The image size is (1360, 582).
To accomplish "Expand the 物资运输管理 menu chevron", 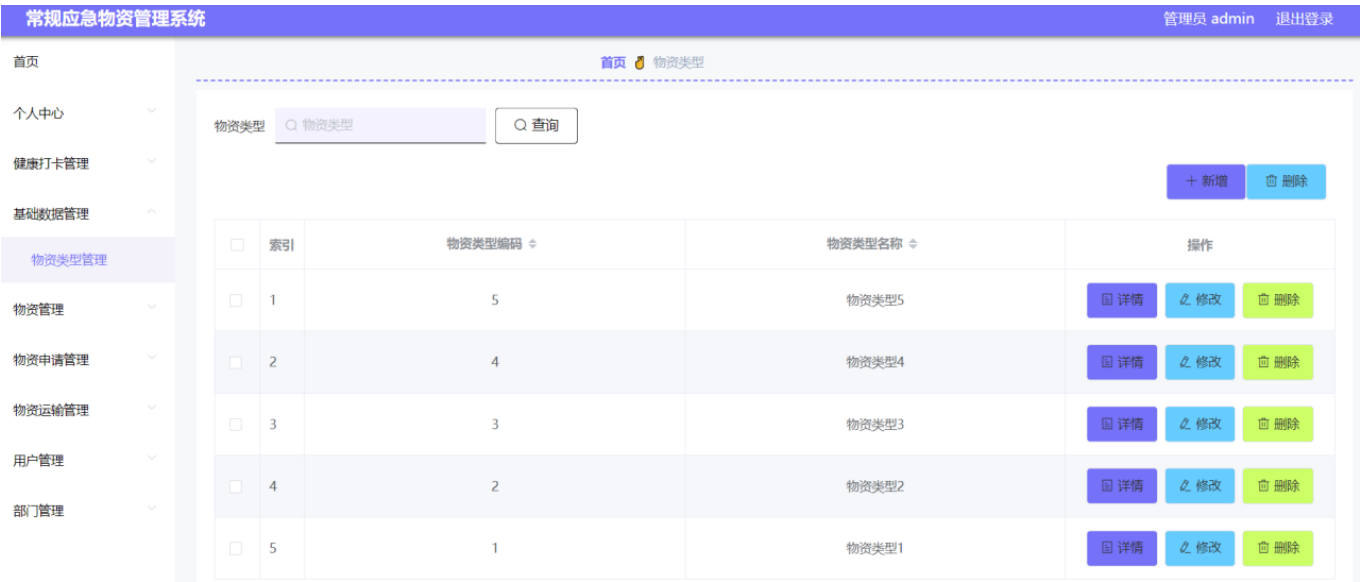I will 152,407.
